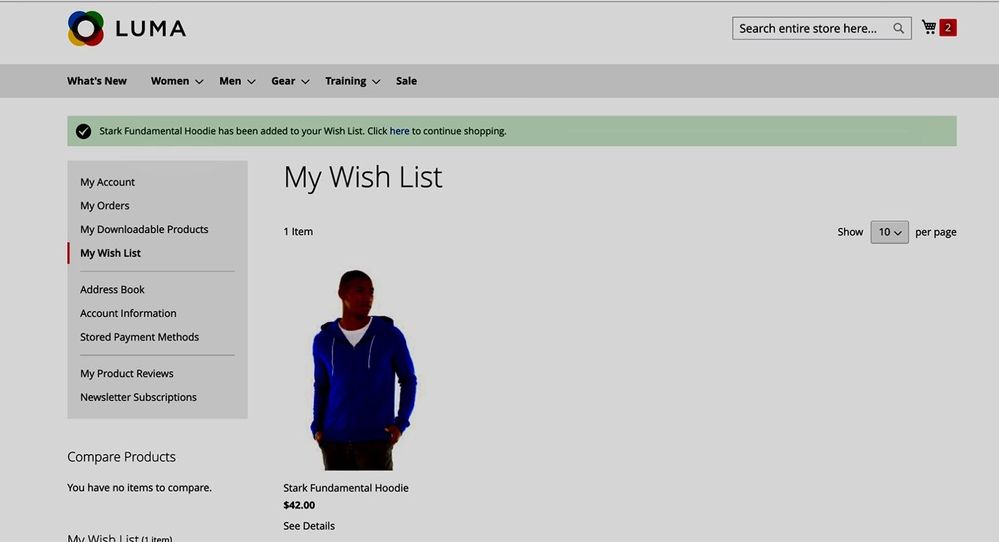Image resolution: width=999 pixels, height=542 pixels.
Task: Open My Product Reviews
Action: click(127, 373)
